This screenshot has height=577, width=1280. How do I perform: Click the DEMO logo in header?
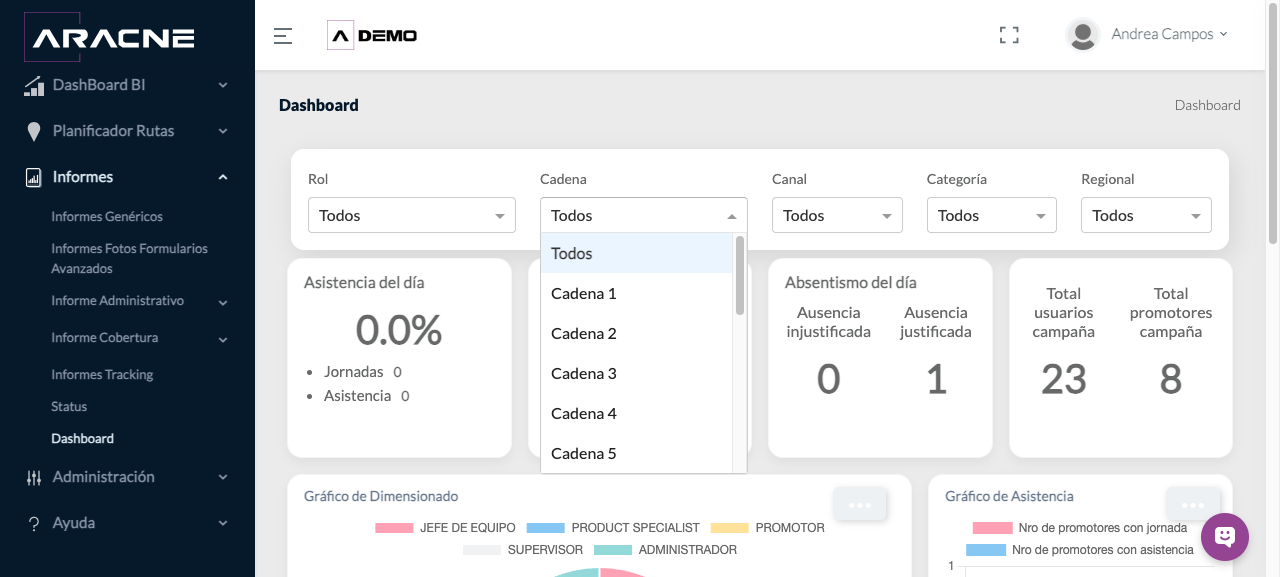[x=372, y=36]
